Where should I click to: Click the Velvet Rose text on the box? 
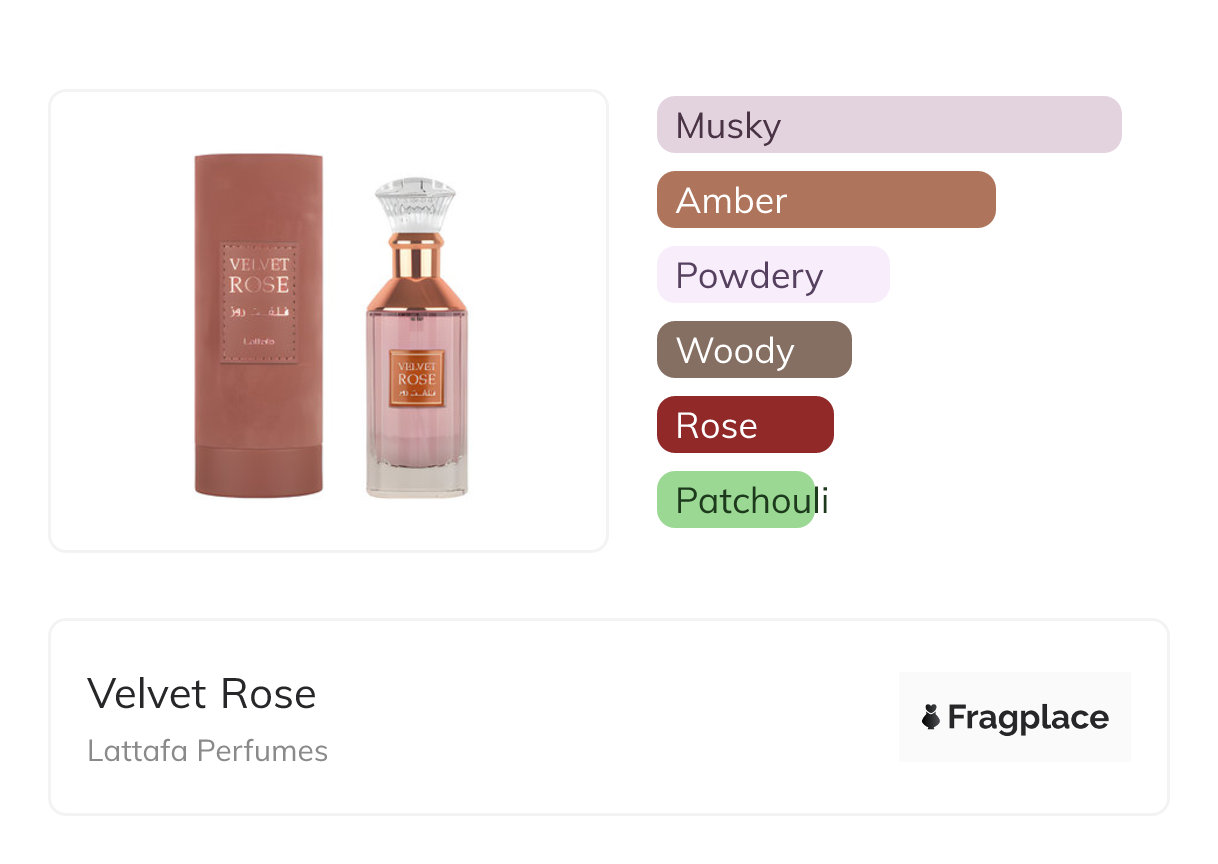click(259, 273)
